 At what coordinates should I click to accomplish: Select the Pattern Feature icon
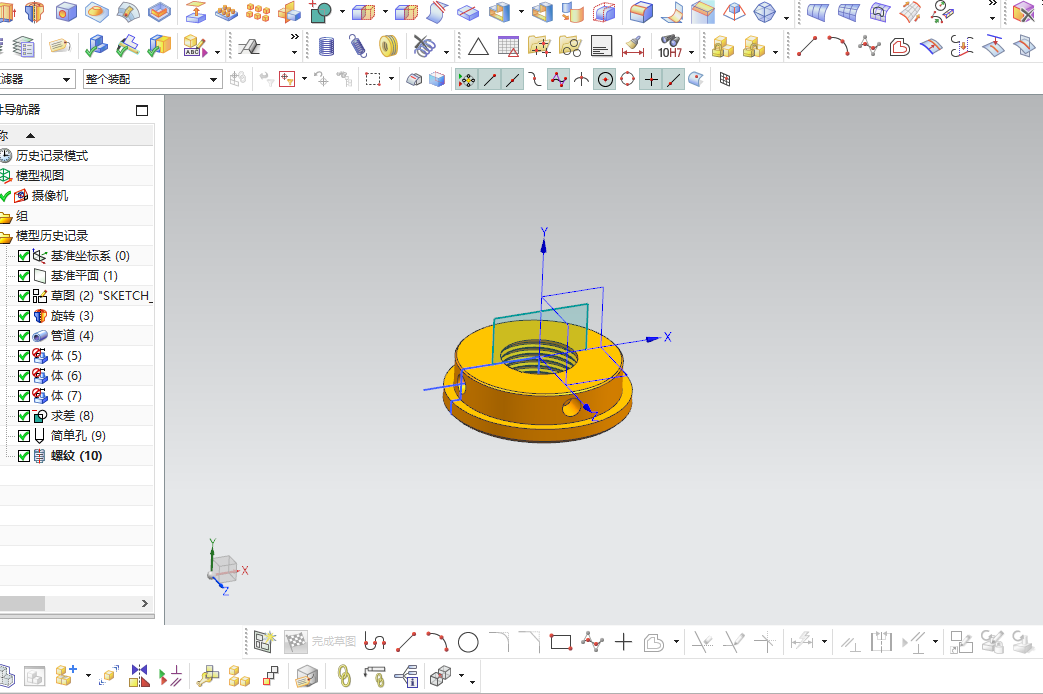coord(227,12)
